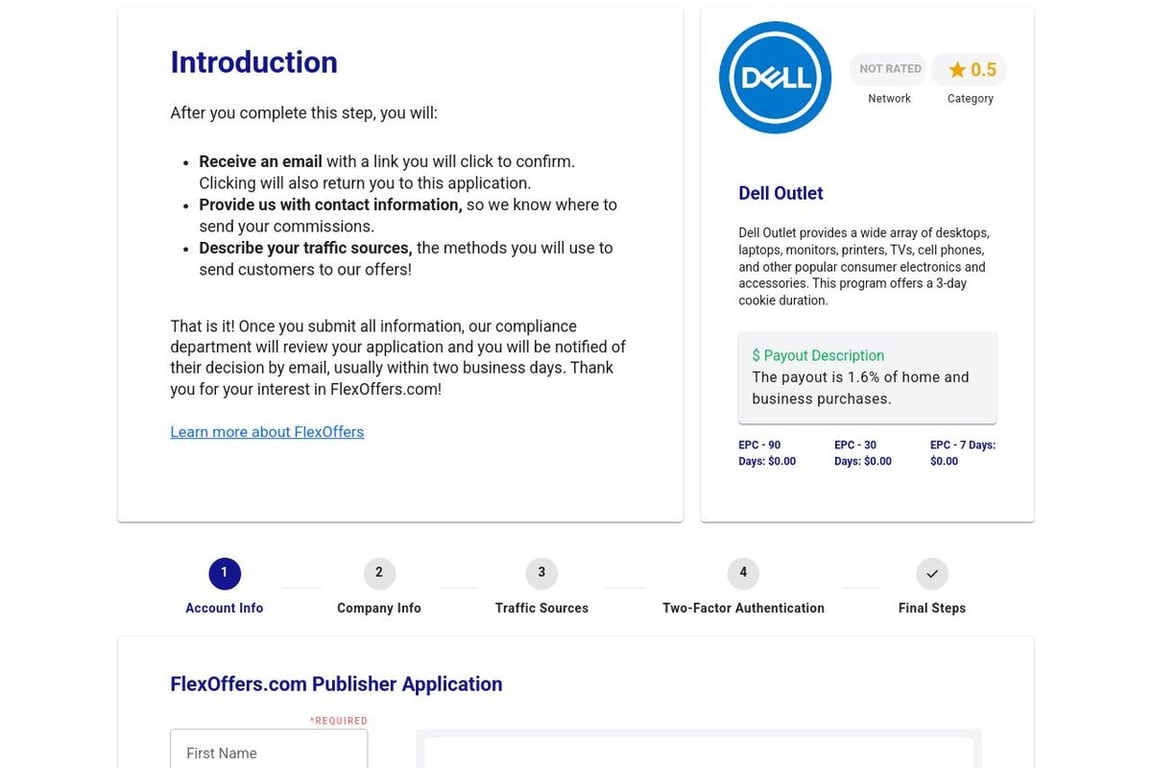This screenshot has height=768, width=1152.
Task: Click the $ Payout Description heading
Action: tap(818, 356)
